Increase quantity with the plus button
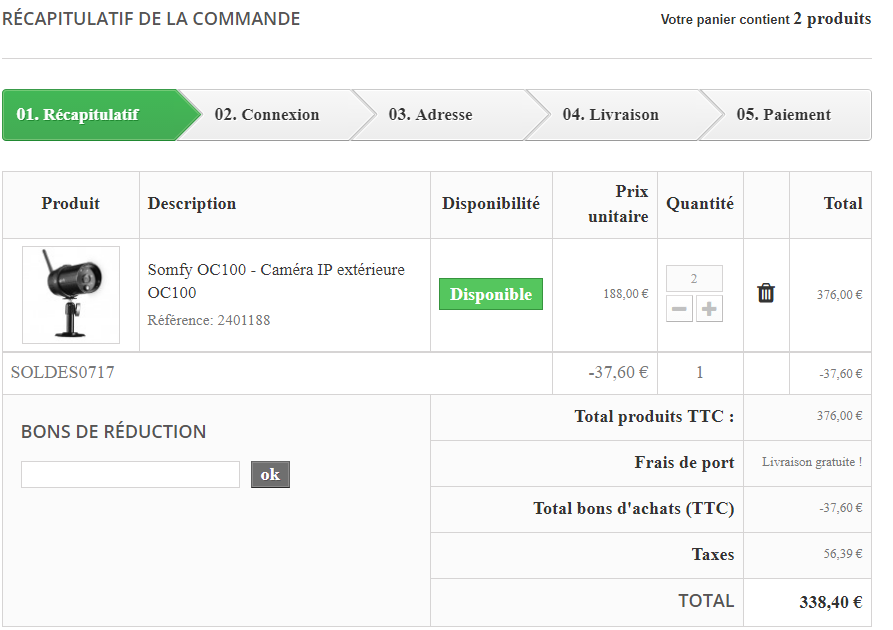The image size is (893, 630). coord(709,309)
